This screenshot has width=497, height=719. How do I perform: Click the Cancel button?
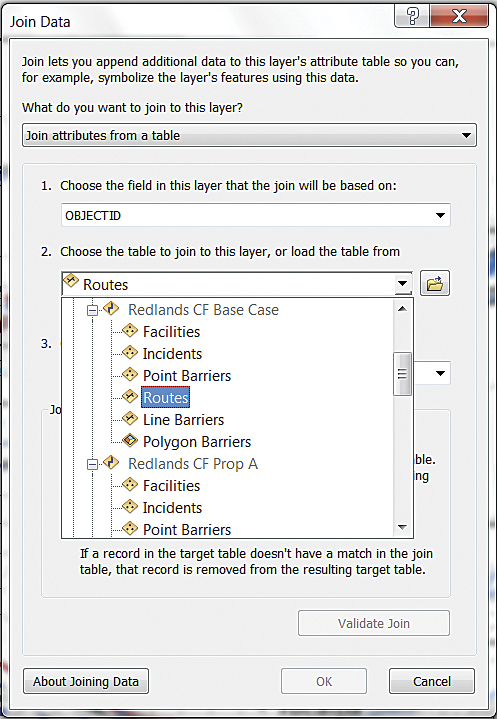pos(432,681)
